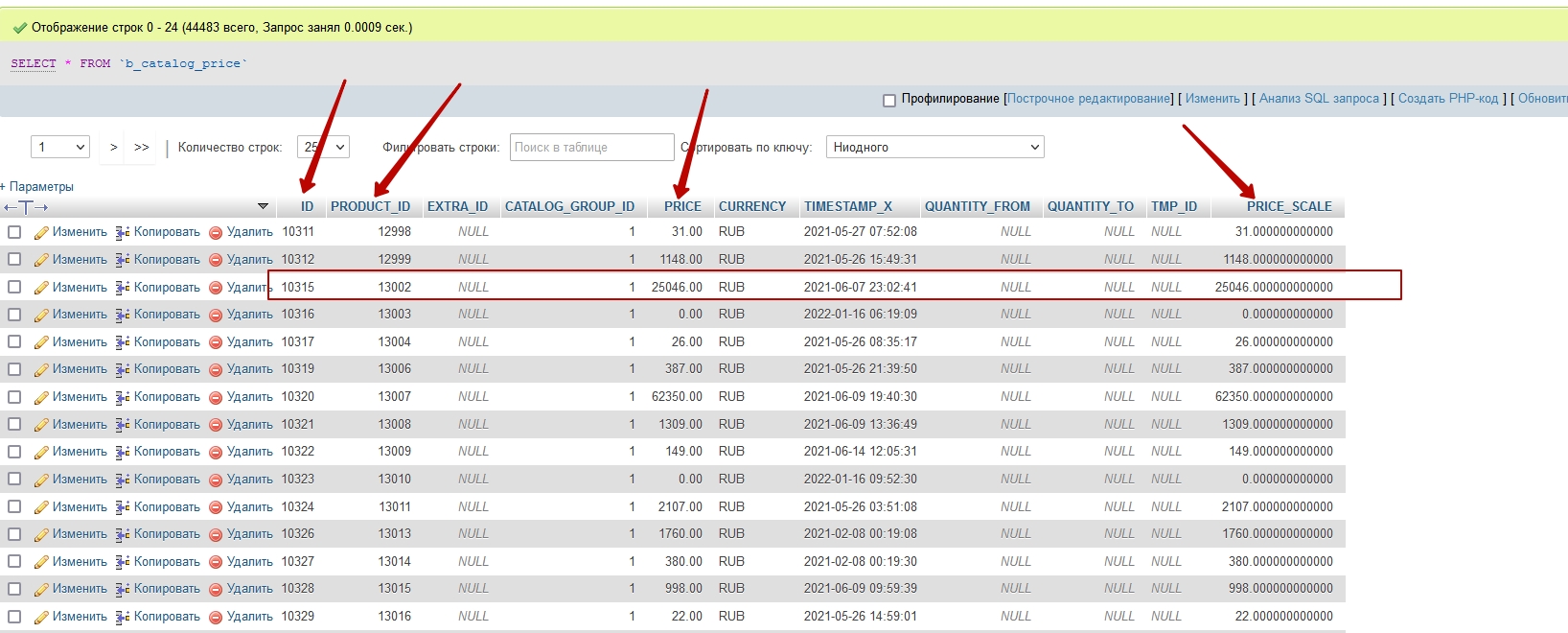Click the full texts toggle arrows icon

[26, 207]
